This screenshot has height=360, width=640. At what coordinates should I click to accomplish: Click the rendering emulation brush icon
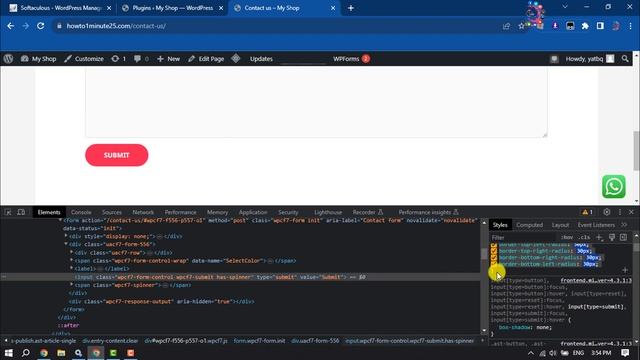(x=611, y=237)
